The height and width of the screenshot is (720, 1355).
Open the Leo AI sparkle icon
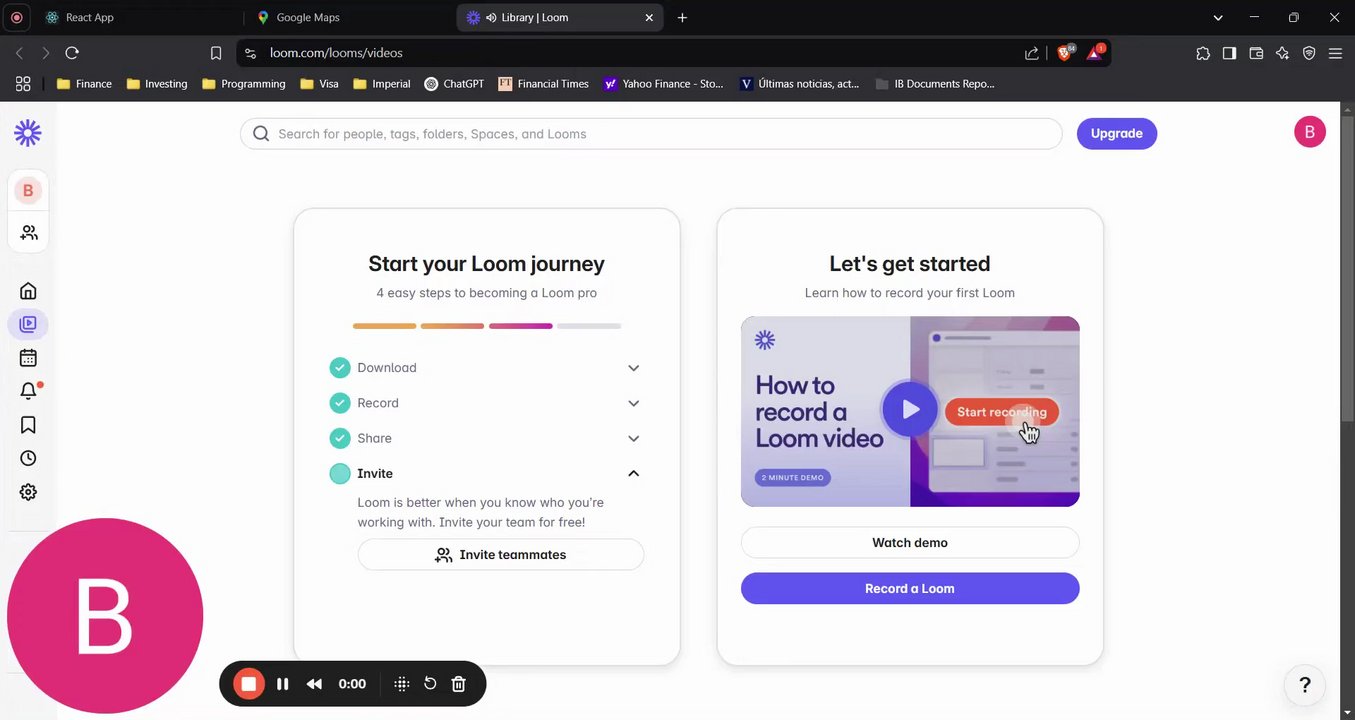coord(1282,53)
